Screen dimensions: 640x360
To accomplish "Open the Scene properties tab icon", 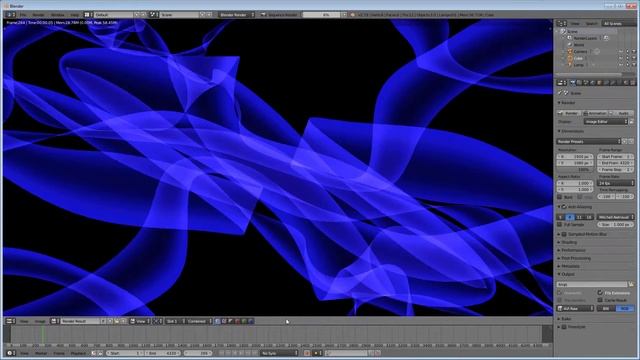I will [x=586, y=83].
